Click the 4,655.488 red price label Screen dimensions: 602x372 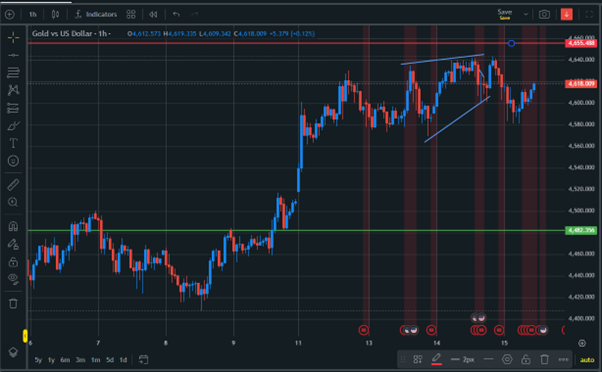[581, 43]
